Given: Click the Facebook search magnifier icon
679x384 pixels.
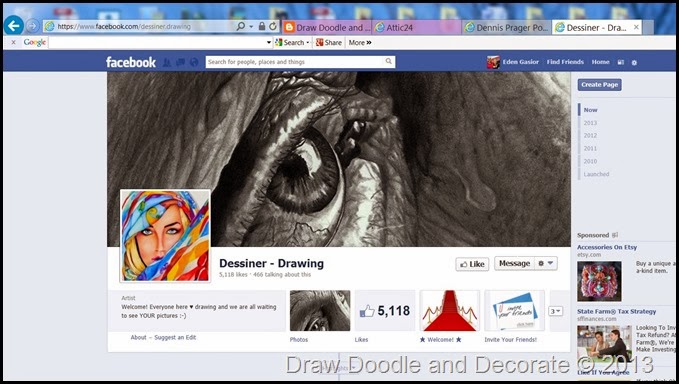Looking at the screenshot, I should point(389,61).
